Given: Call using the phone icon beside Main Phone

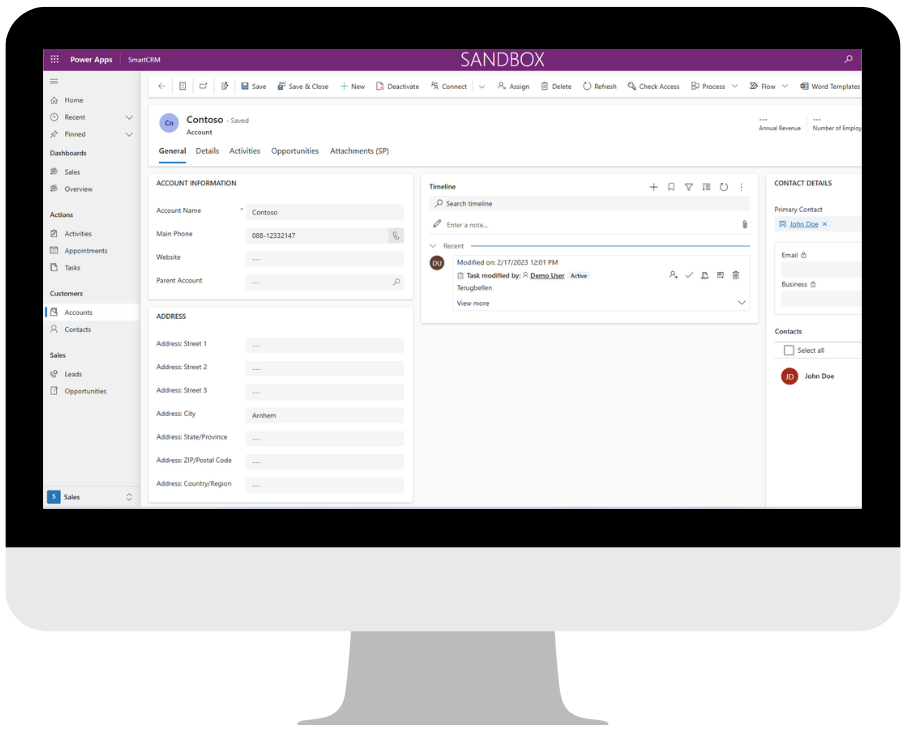Looking at the screenshot, I should tap(396, 235).
